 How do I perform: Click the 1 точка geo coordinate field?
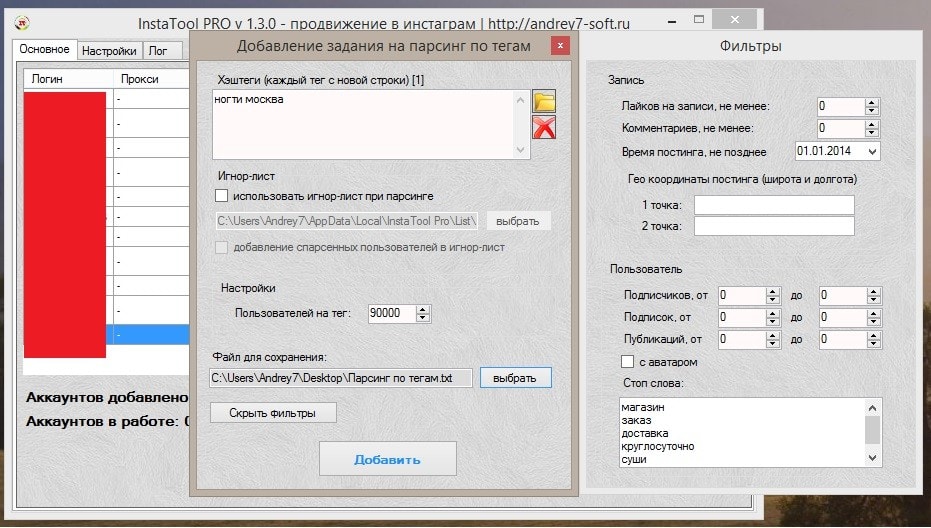774,205
